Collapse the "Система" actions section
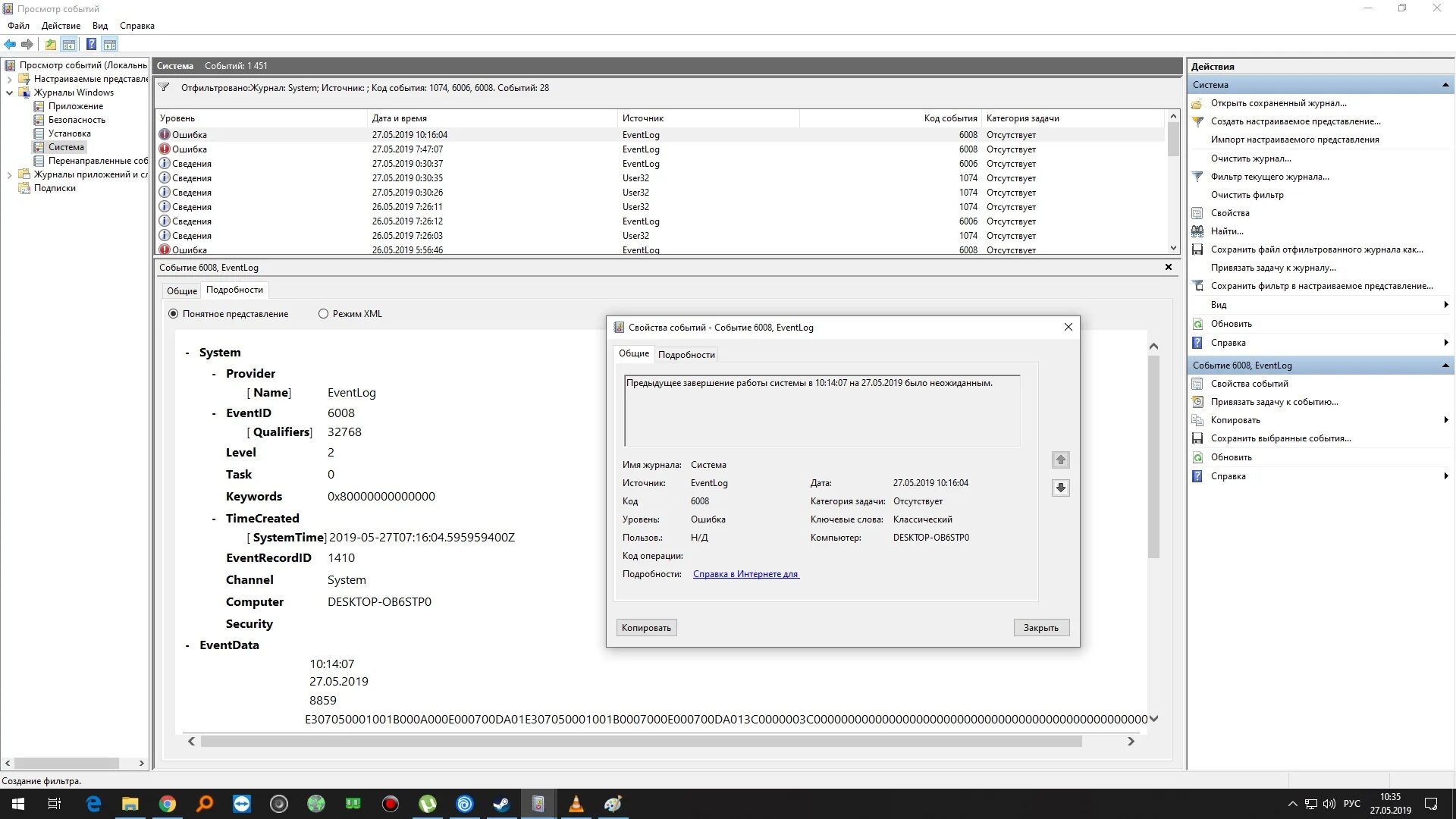Screen dimensions: 1456x819 click(x=1445, y=85)
